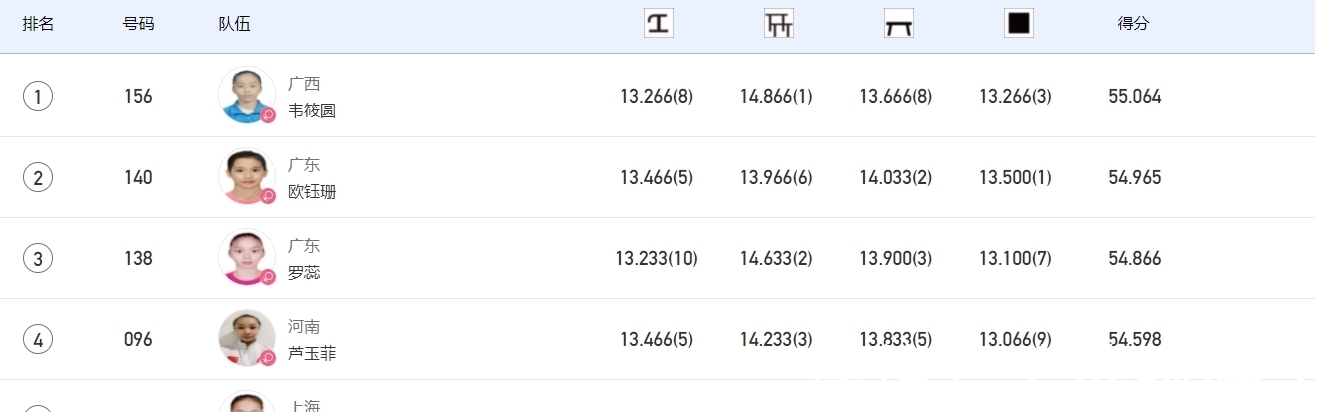
Task: Click the vault apparatus icon in header
Action: tap(658, 23)
